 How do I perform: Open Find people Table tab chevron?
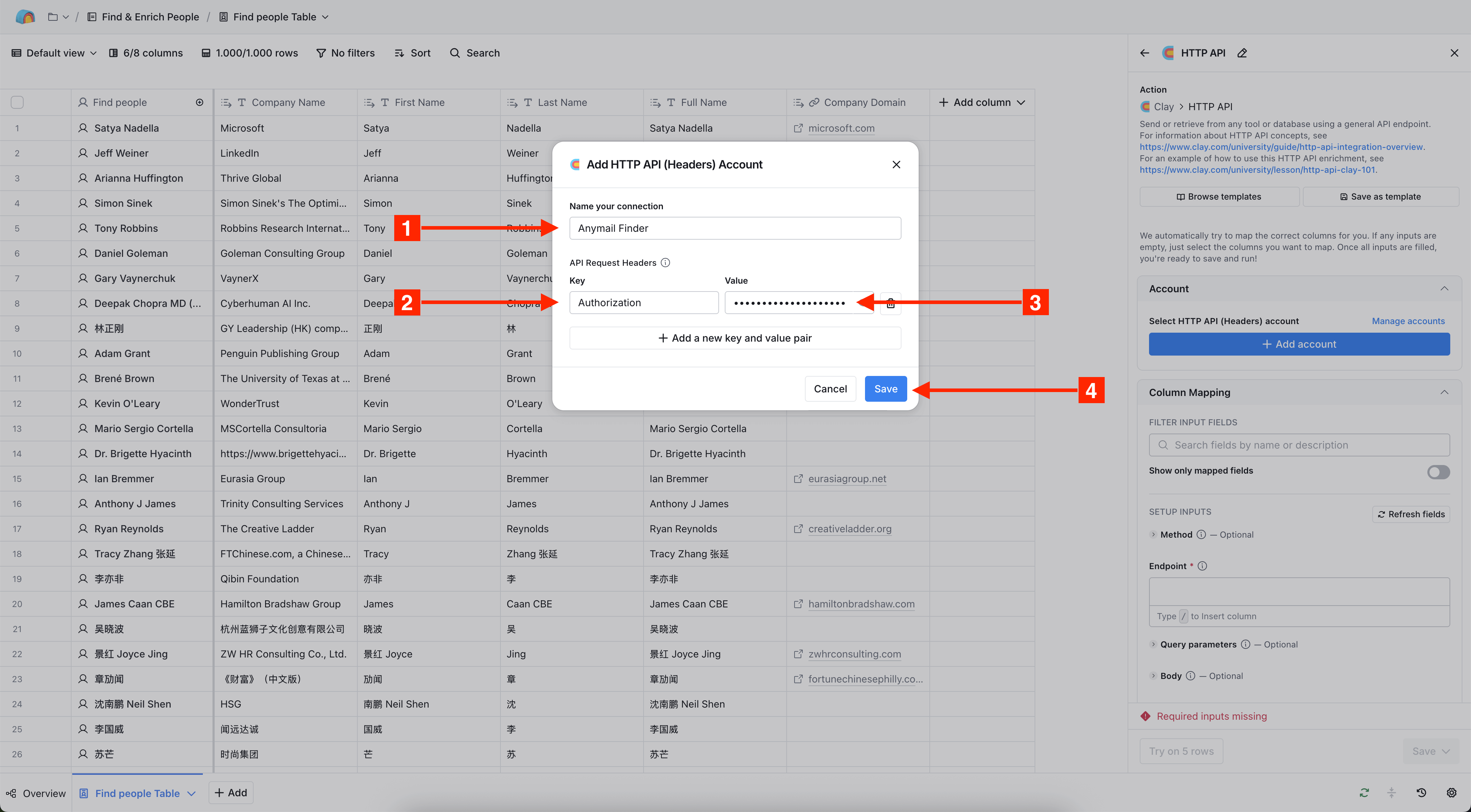point(191,794)
